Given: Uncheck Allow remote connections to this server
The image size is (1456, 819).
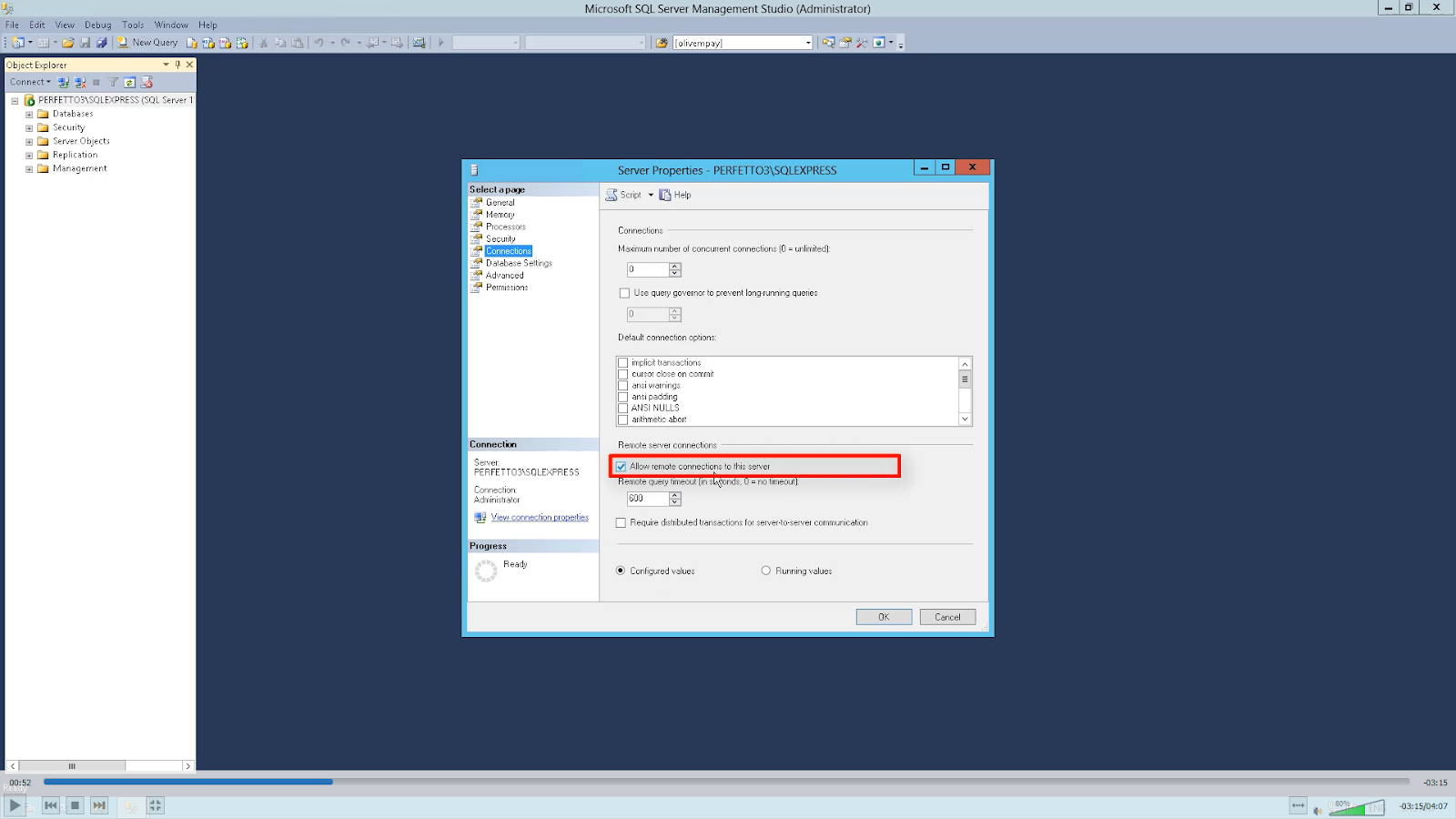Looking at the screenshot, I should pyautogui.click(x=622, y=466).
